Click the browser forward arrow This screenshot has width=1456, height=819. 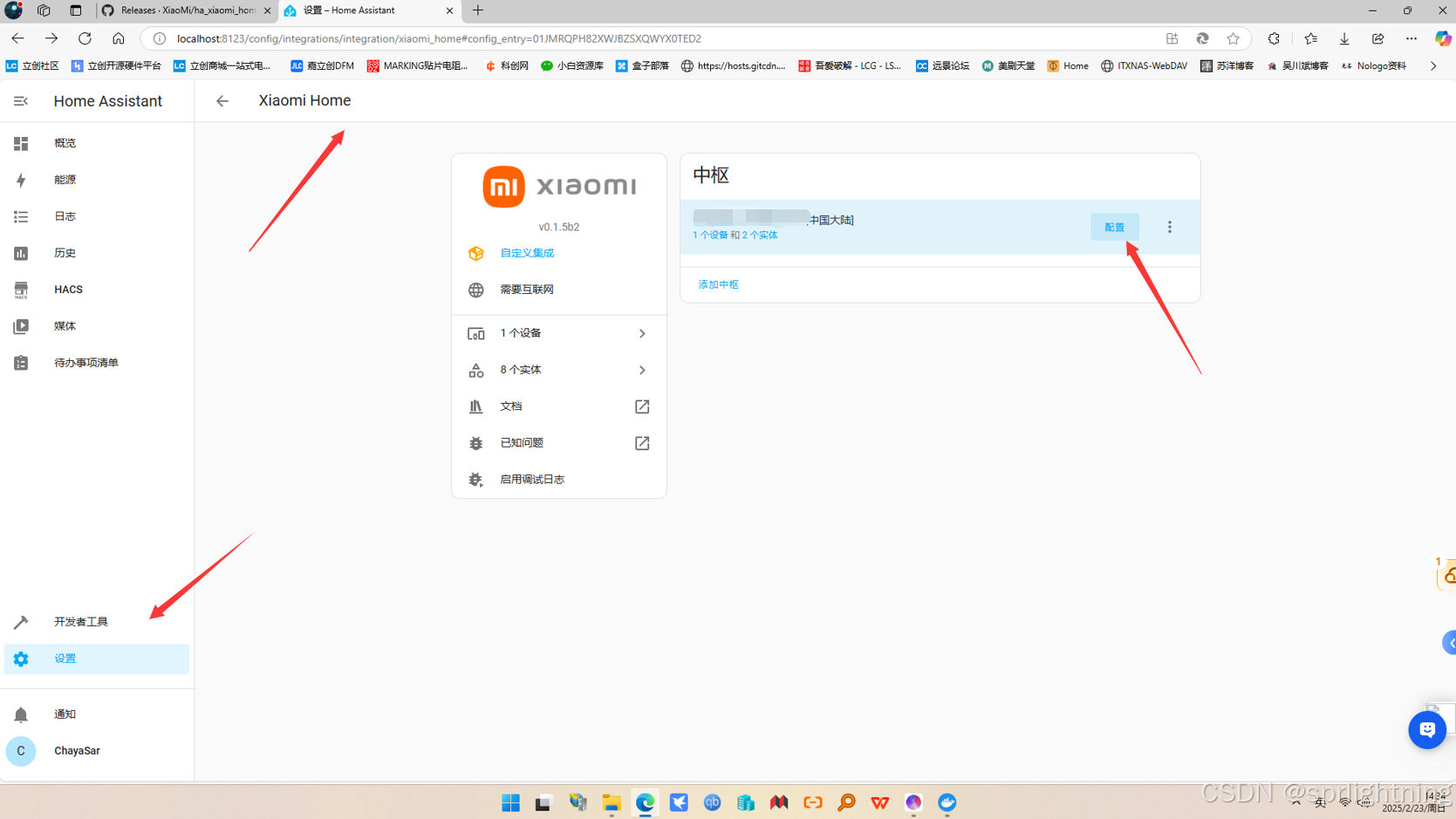[51, 38]
